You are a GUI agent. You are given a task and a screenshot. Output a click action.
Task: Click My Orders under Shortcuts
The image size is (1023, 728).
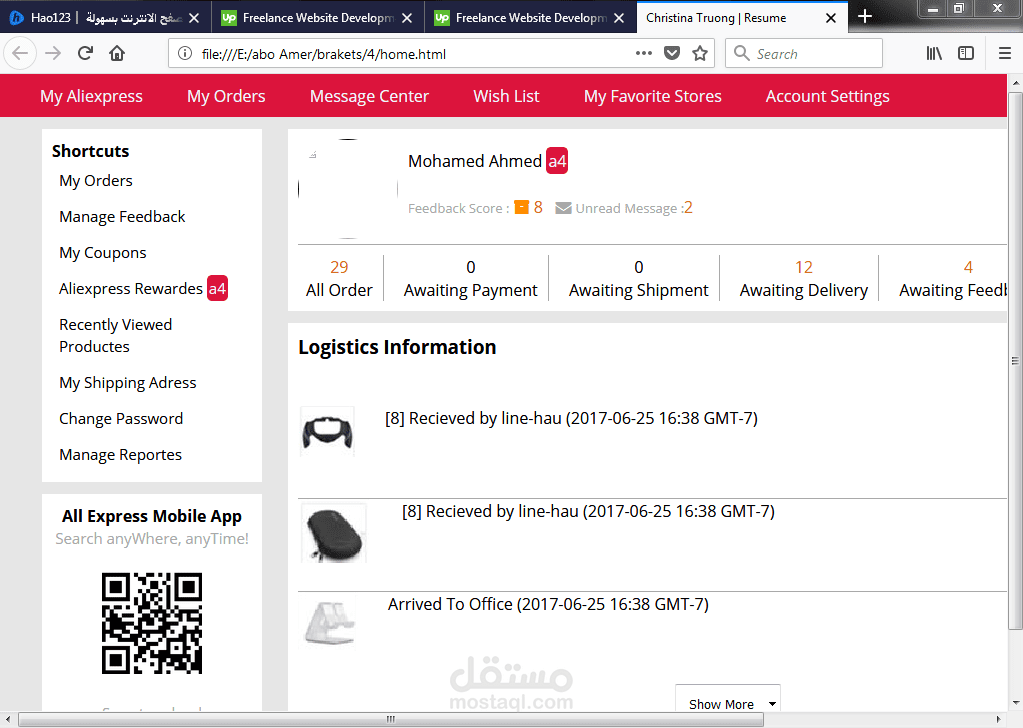[x=96, y=181]
